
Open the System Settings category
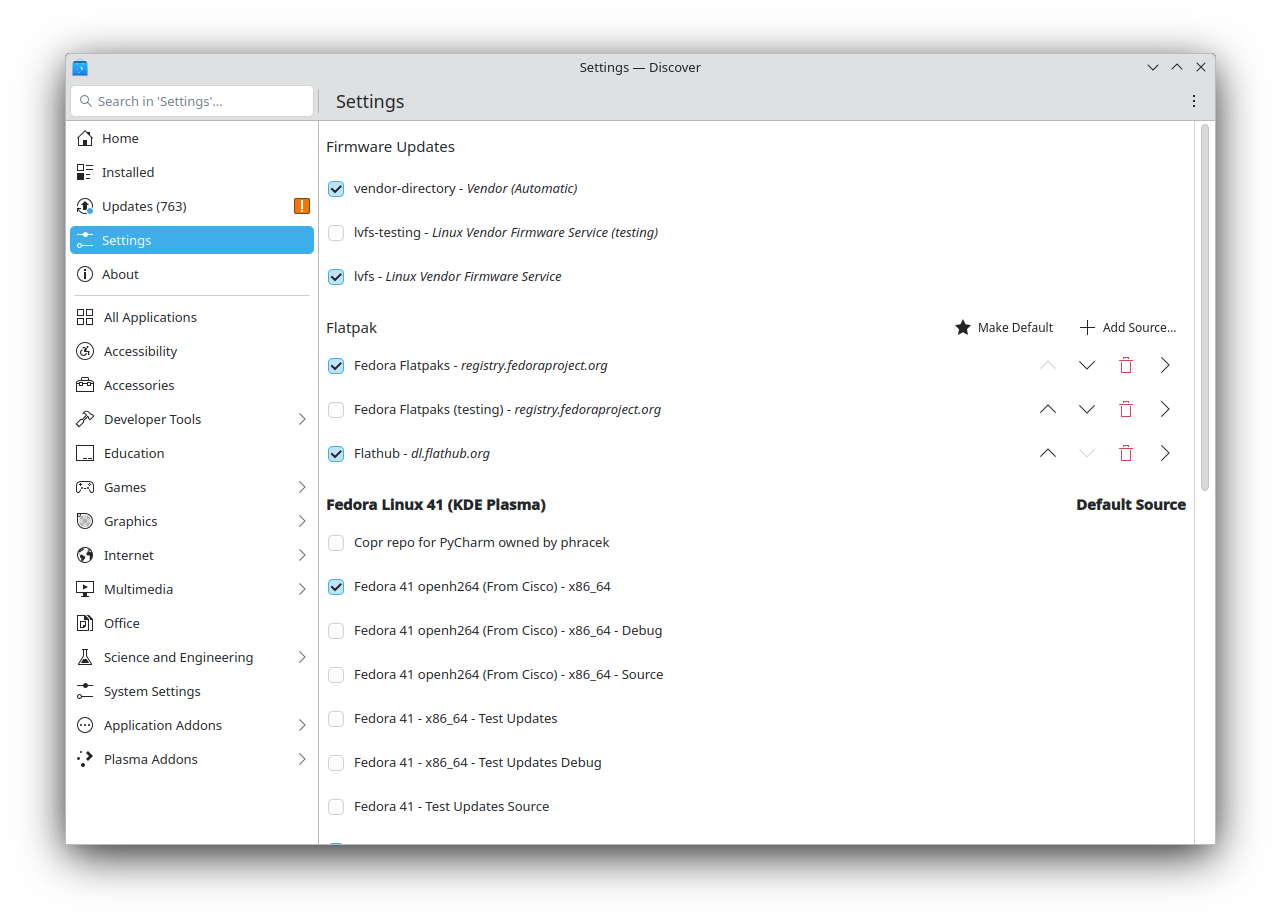[192, 691]
